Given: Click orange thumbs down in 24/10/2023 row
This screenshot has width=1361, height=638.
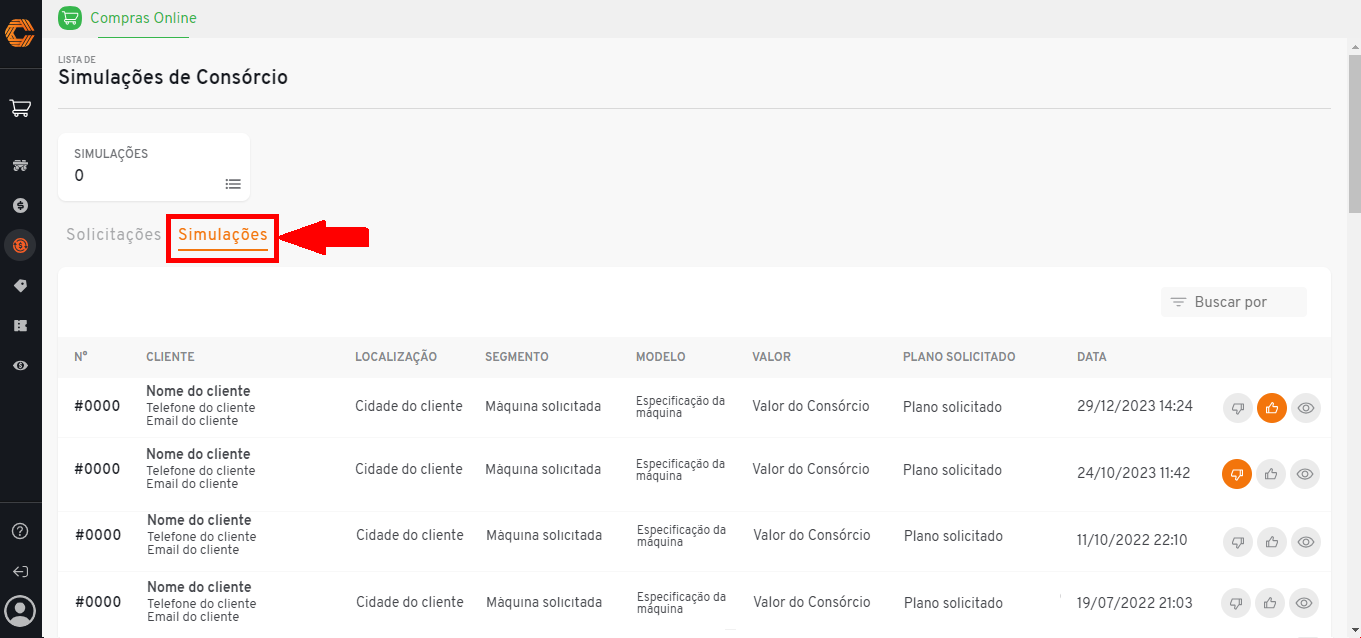Looking at the screenshot, I should pyautogui.click(x=1237, y=474).
